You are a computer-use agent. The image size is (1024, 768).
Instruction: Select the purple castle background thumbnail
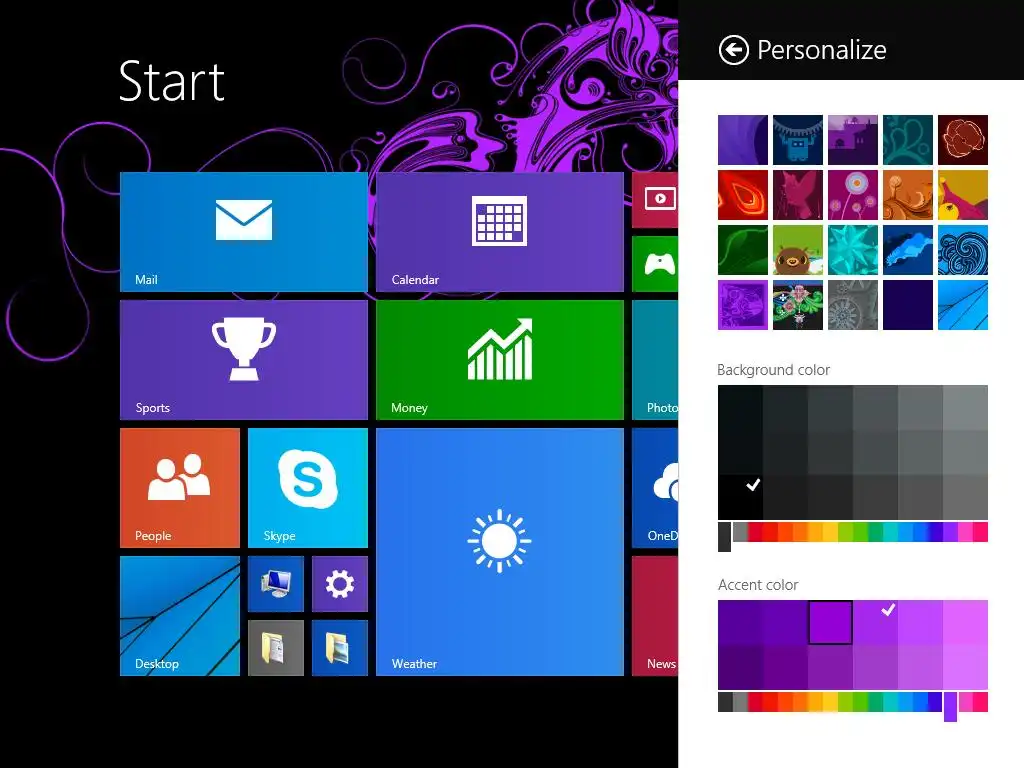pos(852,140)
